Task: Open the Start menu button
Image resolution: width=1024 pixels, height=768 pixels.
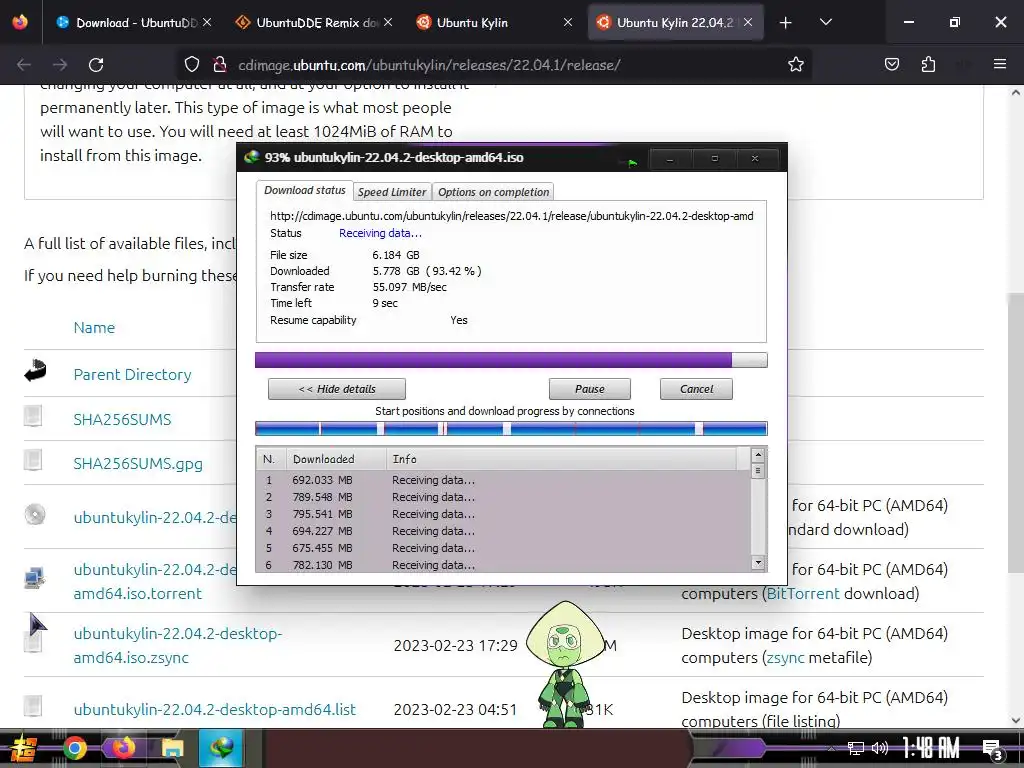Action: point(24,748)
